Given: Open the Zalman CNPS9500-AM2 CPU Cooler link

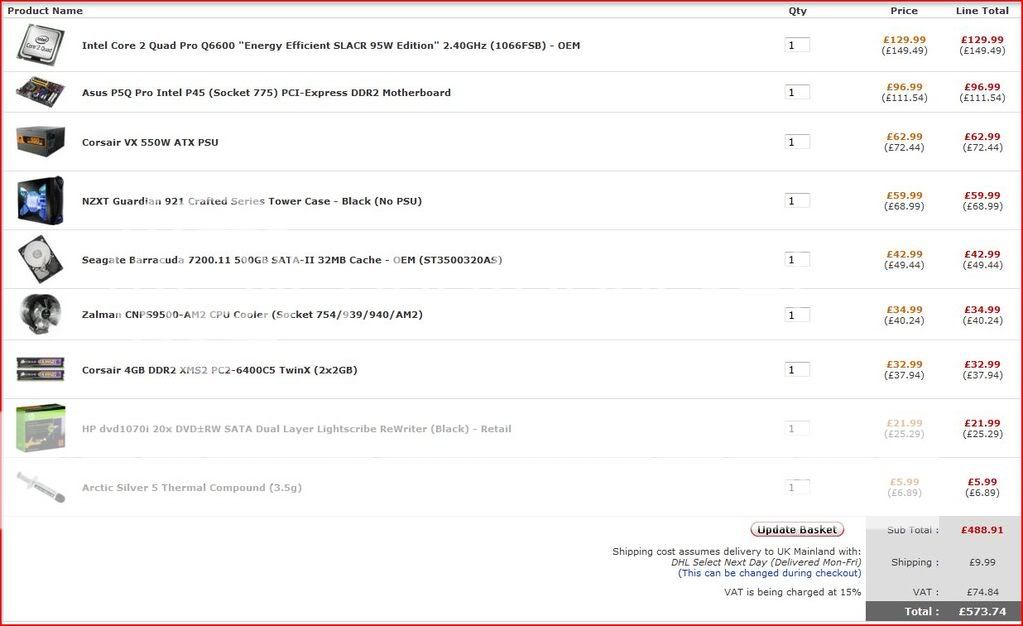Looking at the screenshot, I should [x=252, y=315].
